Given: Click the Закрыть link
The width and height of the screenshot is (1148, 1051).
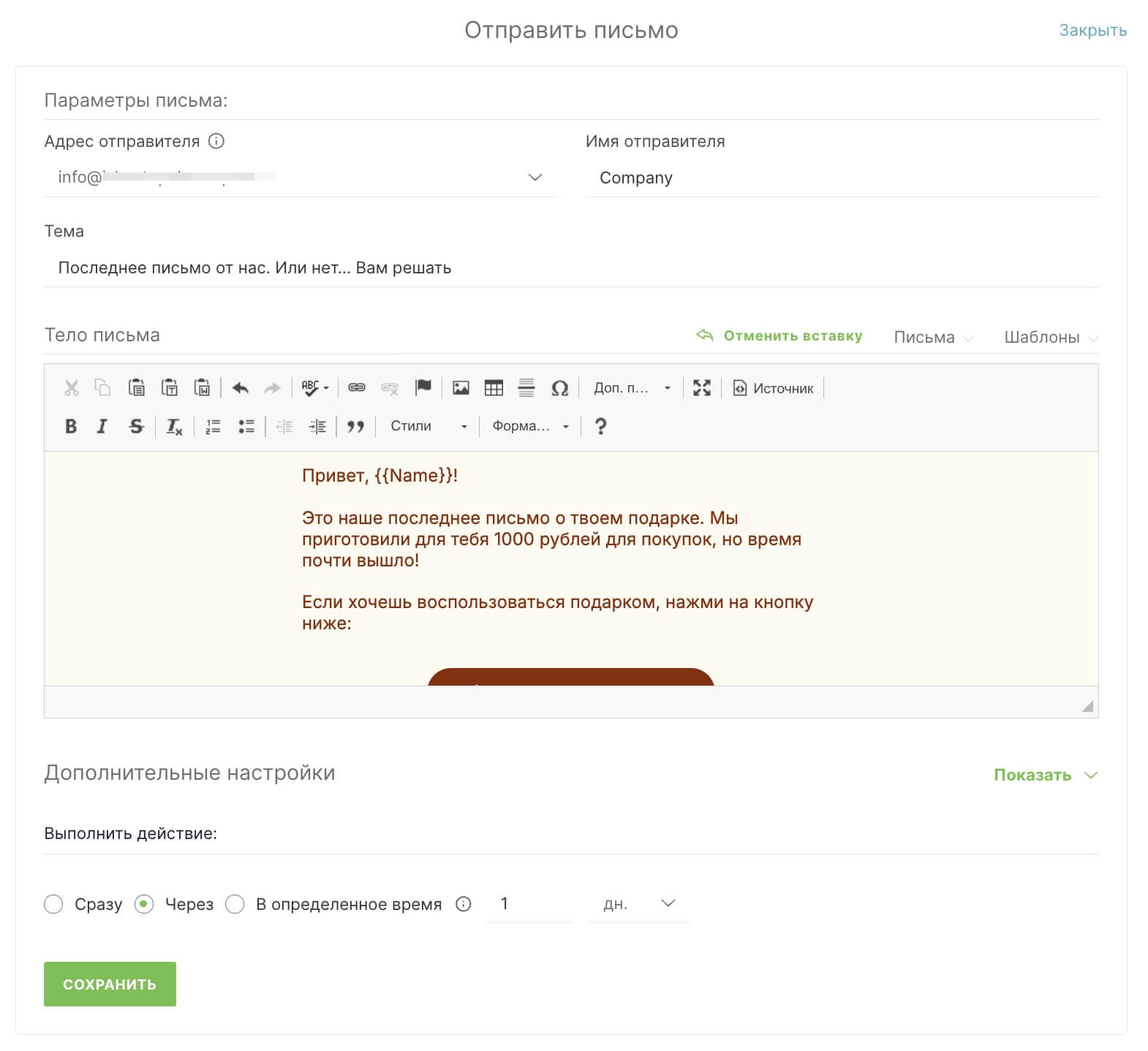Looking at the screenshot, I should point(1093,30).
